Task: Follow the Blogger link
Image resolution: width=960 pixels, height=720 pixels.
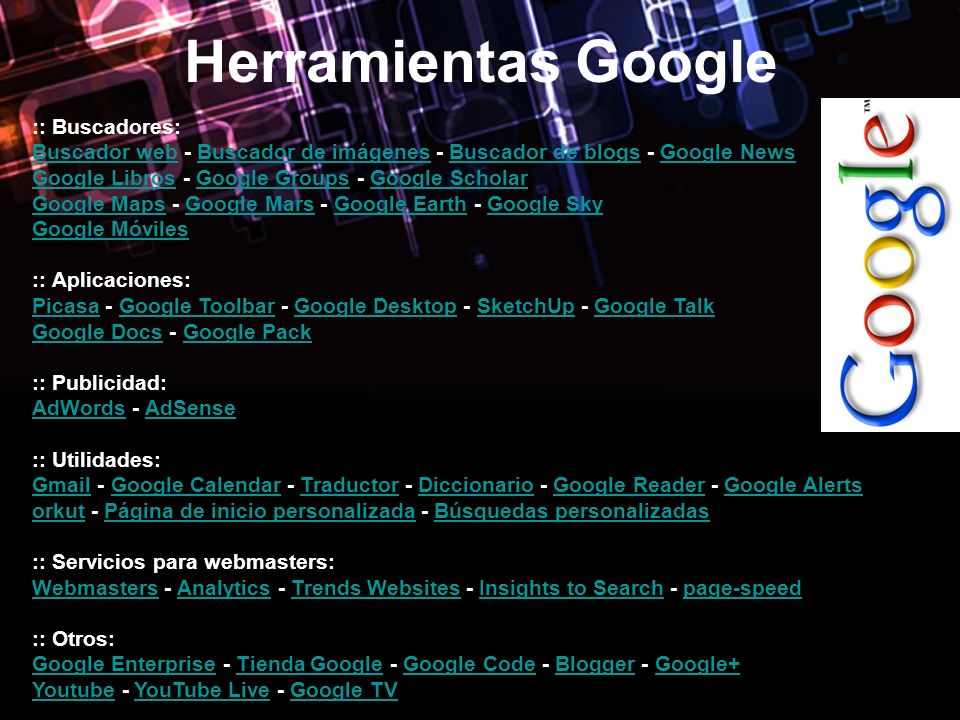Action: (x=594, y=664)
